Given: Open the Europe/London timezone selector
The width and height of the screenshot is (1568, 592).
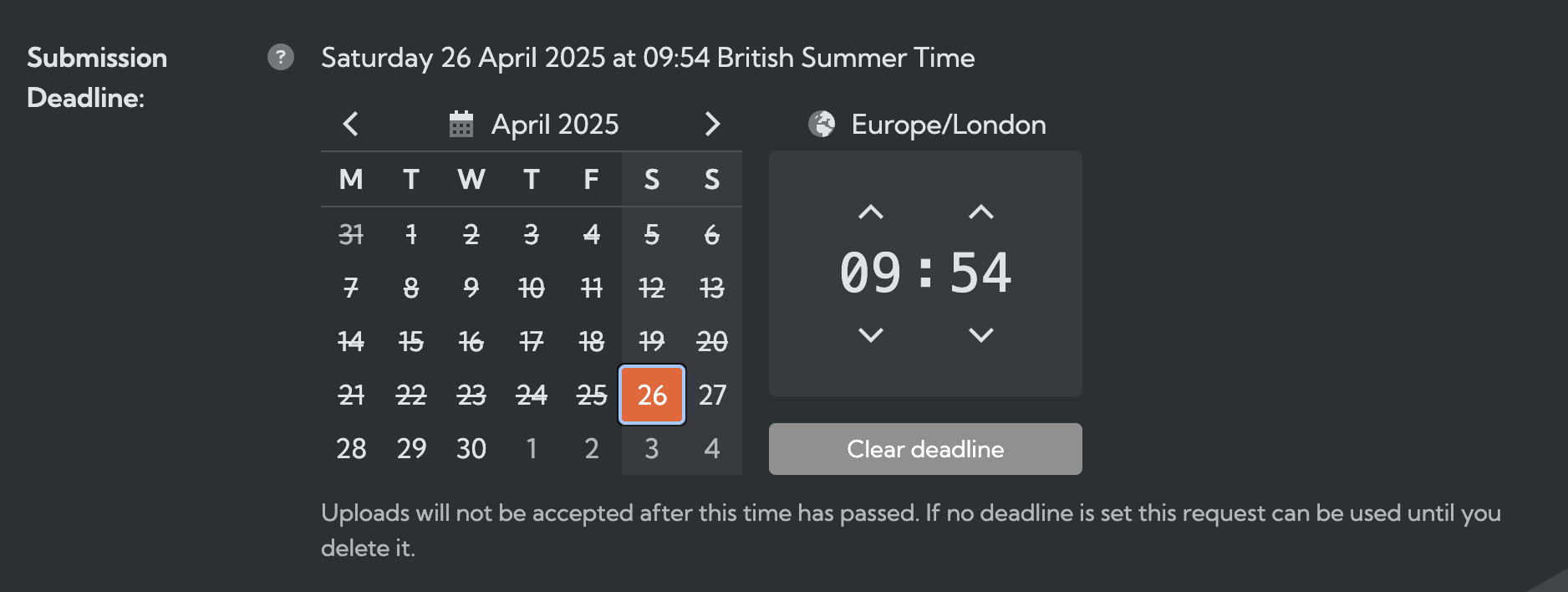Looking at the screenshot, I should (948, 125).
